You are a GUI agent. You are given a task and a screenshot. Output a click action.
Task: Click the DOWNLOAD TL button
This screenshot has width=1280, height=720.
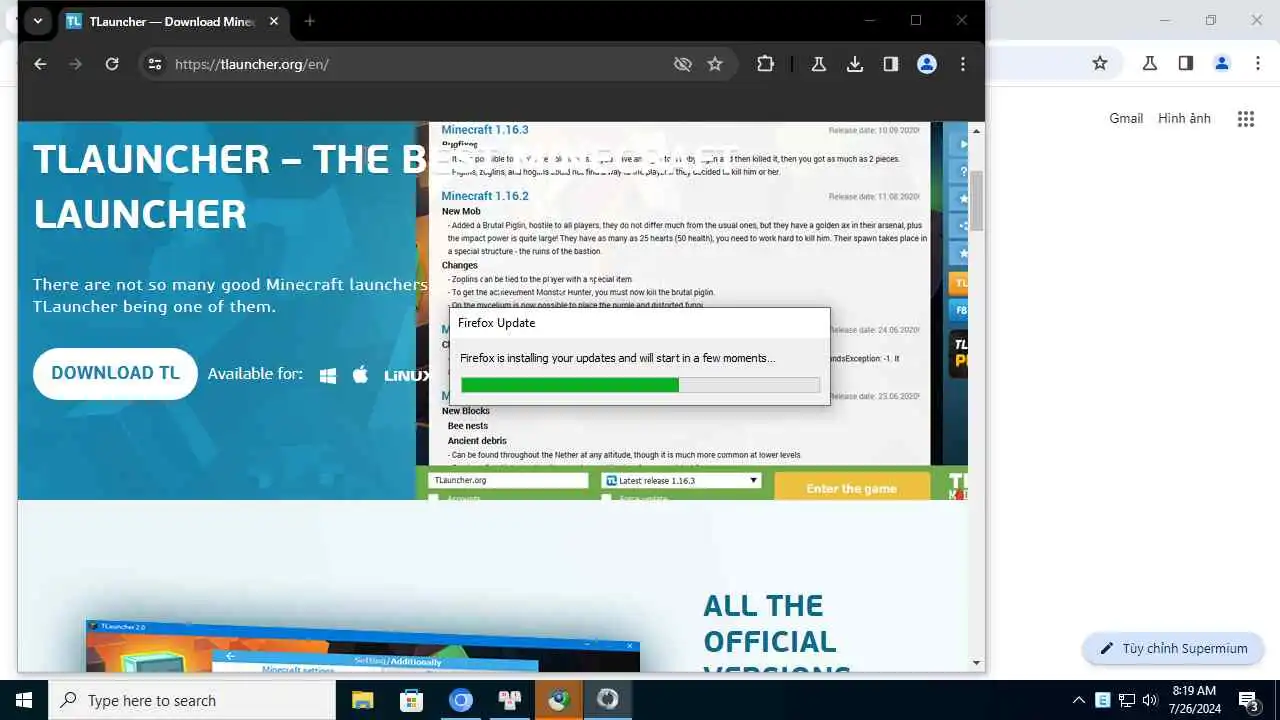point(115,373)
